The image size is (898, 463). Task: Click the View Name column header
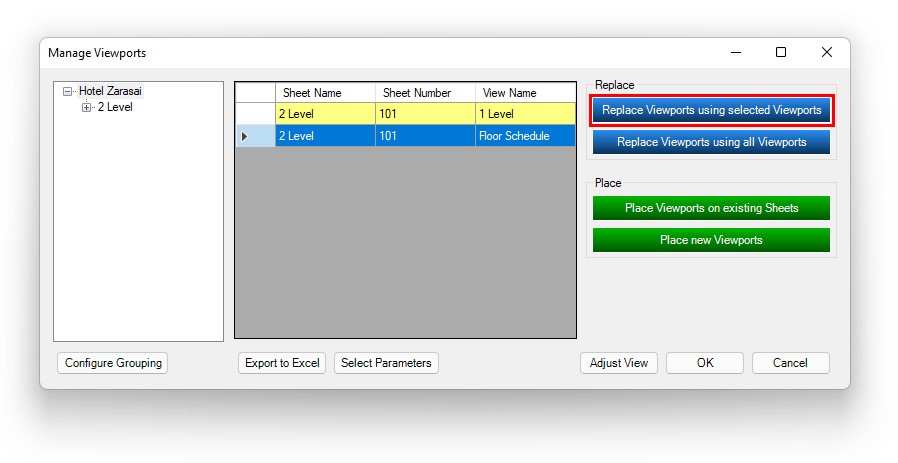(525, 93)
